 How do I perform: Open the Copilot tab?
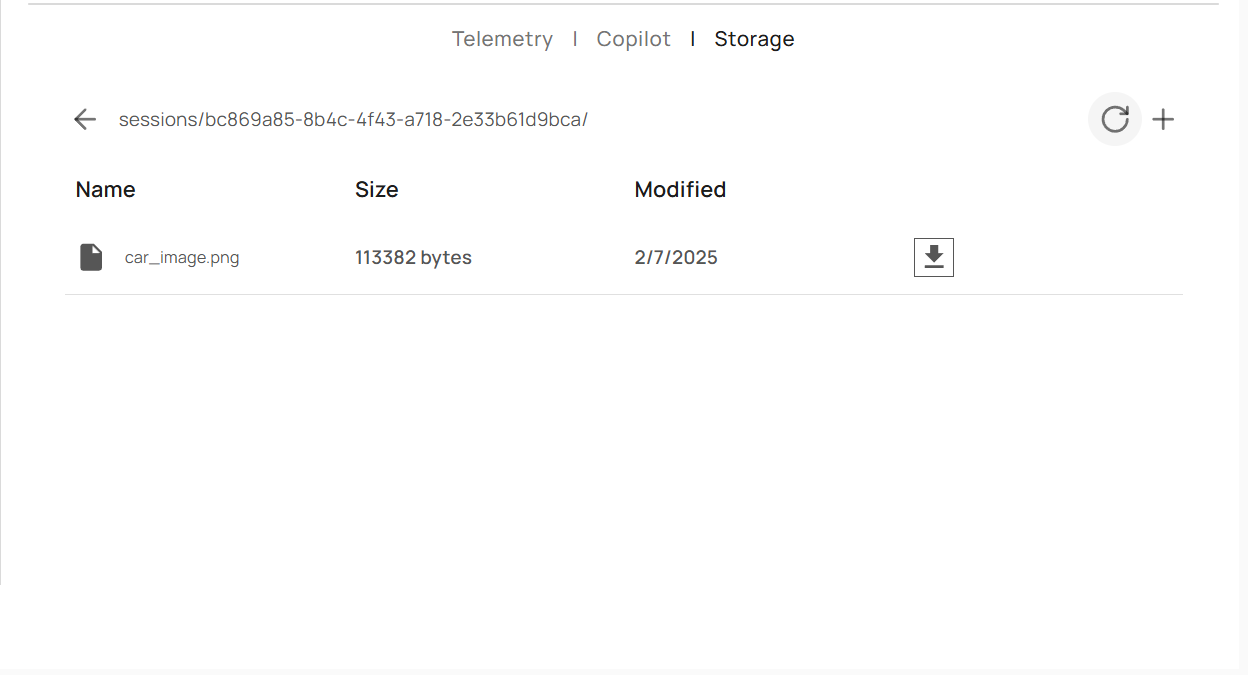click(633, 39)
